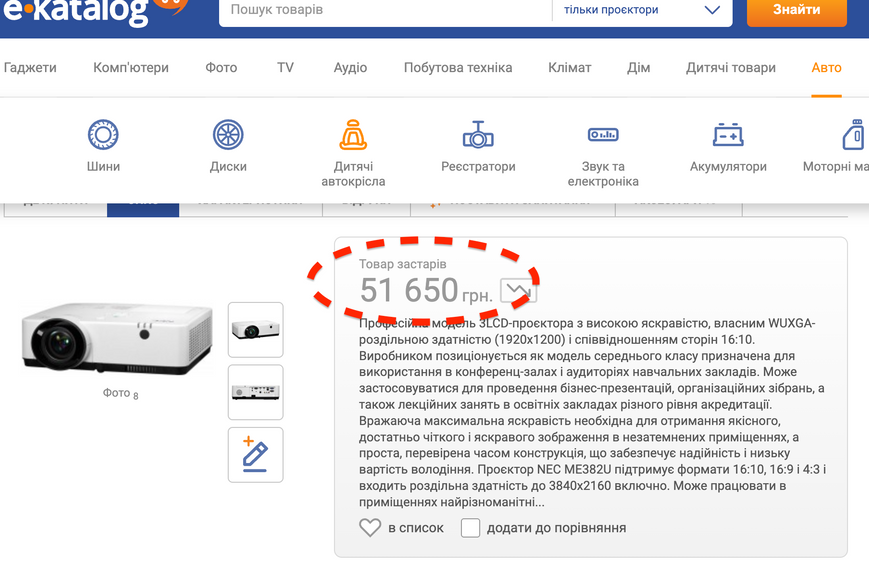Click the 'в список' link
Screen dimensions: 869x576
click(x=416, y=528)
